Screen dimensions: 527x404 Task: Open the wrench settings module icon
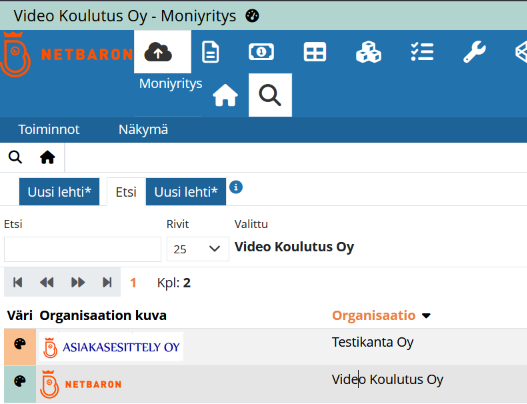tap(474, 52)
